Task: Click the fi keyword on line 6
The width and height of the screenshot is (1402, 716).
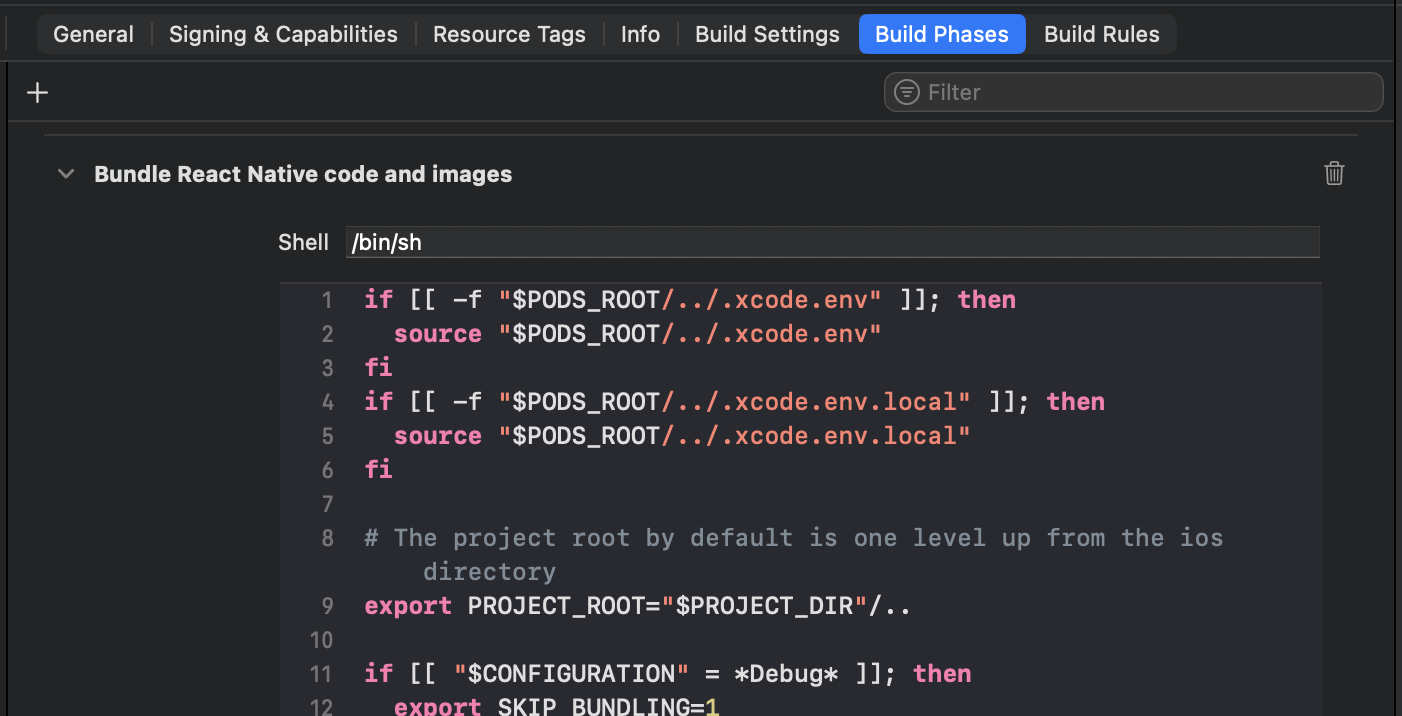Action: coord(378,469)
